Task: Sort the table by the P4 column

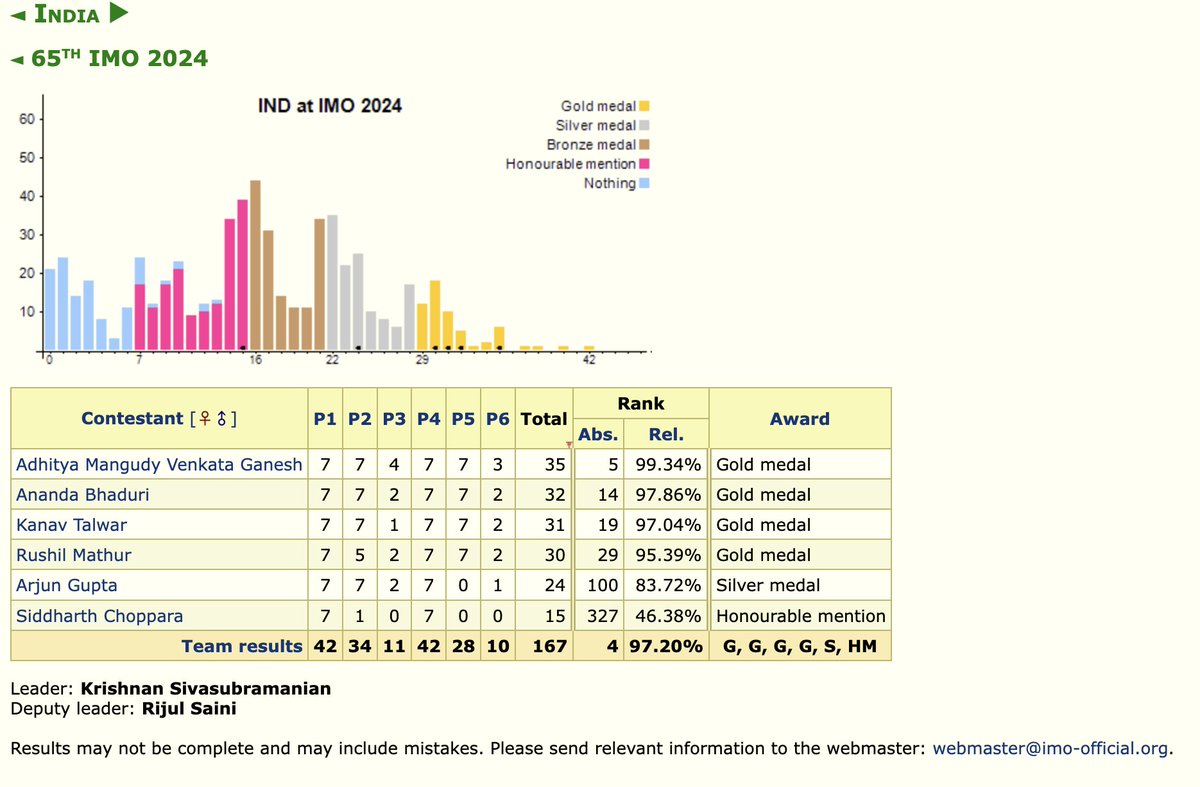Action: point(429,419)
